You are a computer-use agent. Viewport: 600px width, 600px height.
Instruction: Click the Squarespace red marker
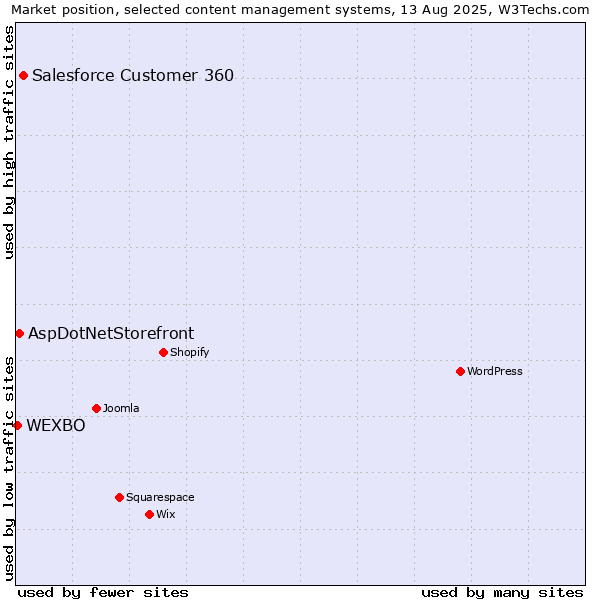[119, 497]
